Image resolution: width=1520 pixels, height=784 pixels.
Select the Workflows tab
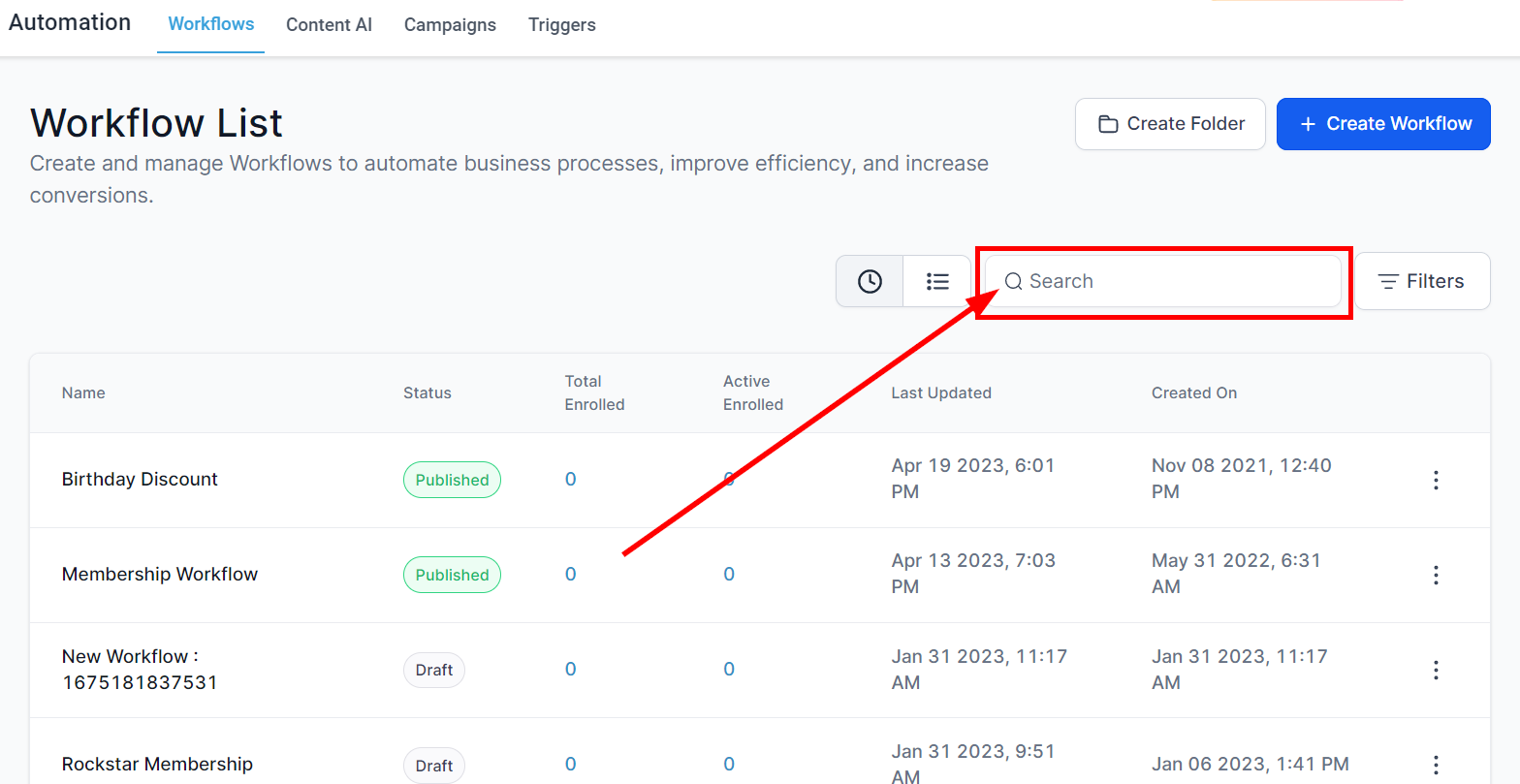[x=211, y=24]
